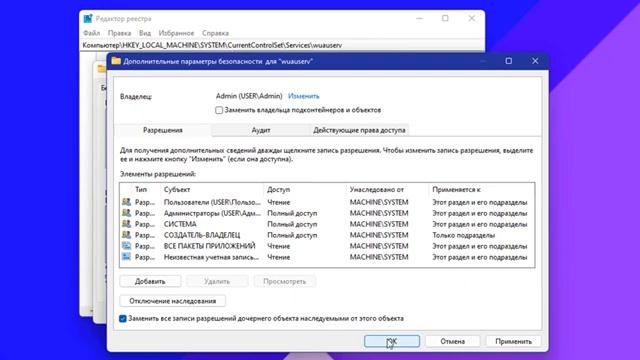Select the 'СОЗДАТЕЛЬ-ВЛАДЕЛЕЦ' subject entry
This screenshot has width=640, height=360.
click(x=202, y=235)
